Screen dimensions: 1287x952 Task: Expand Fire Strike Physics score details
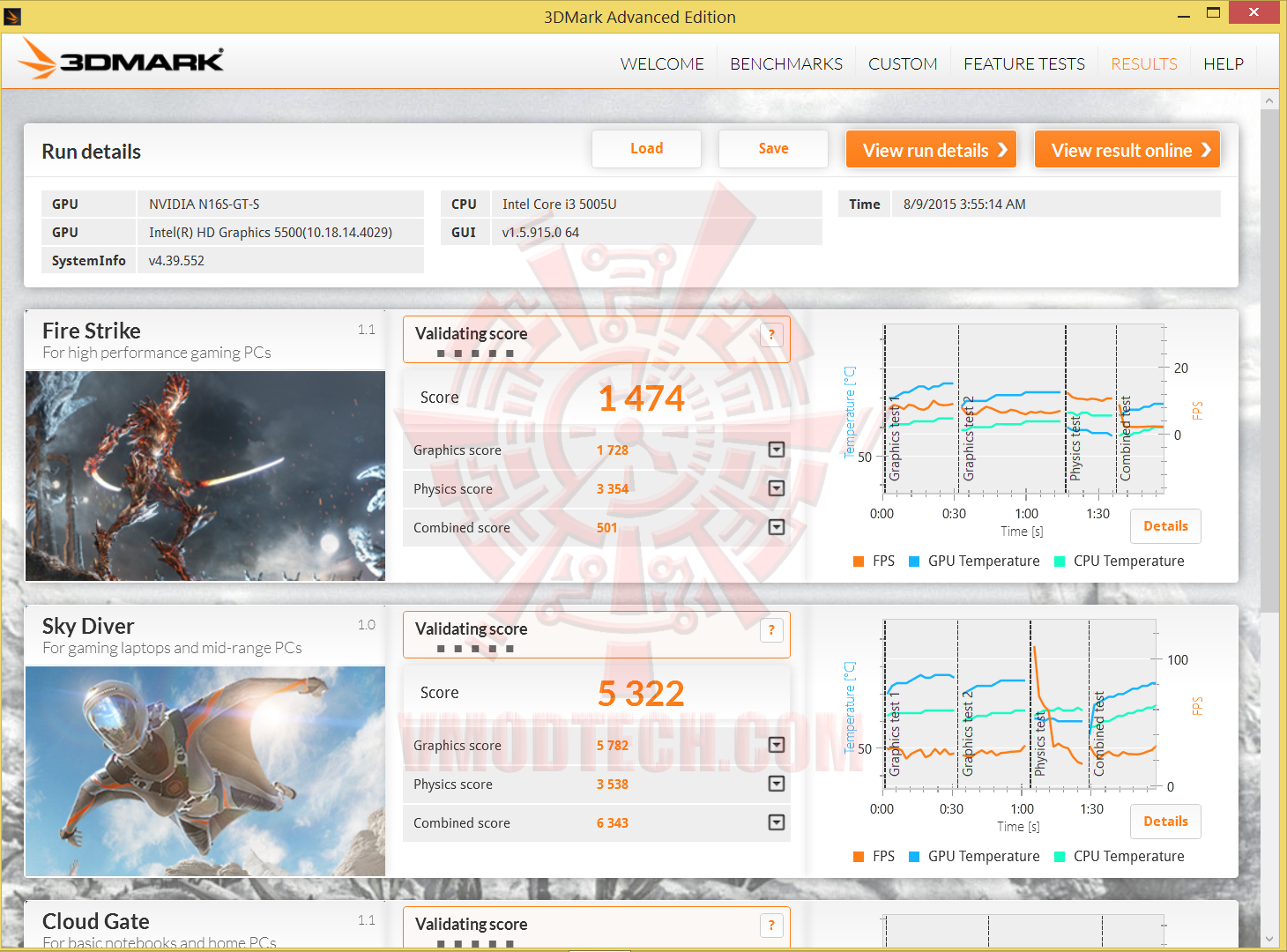(x=777, y=488)
